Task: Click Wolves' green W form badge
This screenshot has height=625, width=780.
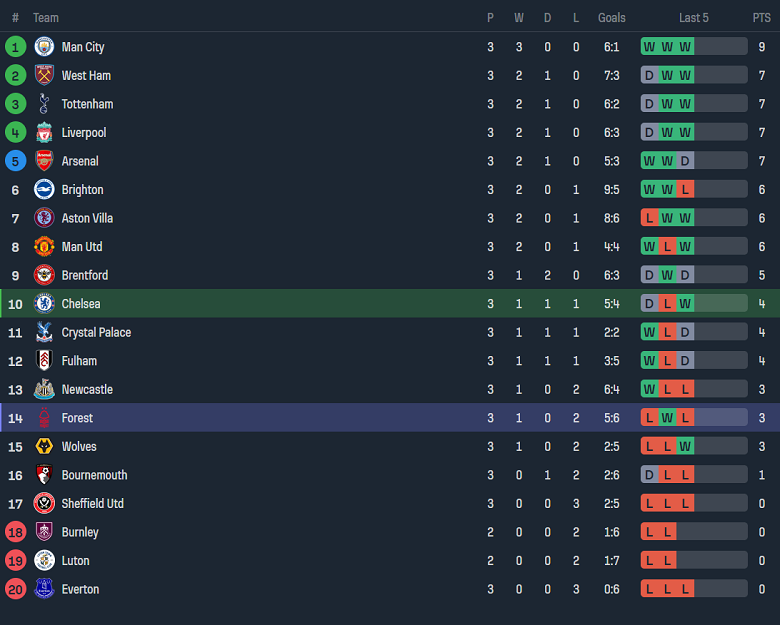Action: pos(685,446)
